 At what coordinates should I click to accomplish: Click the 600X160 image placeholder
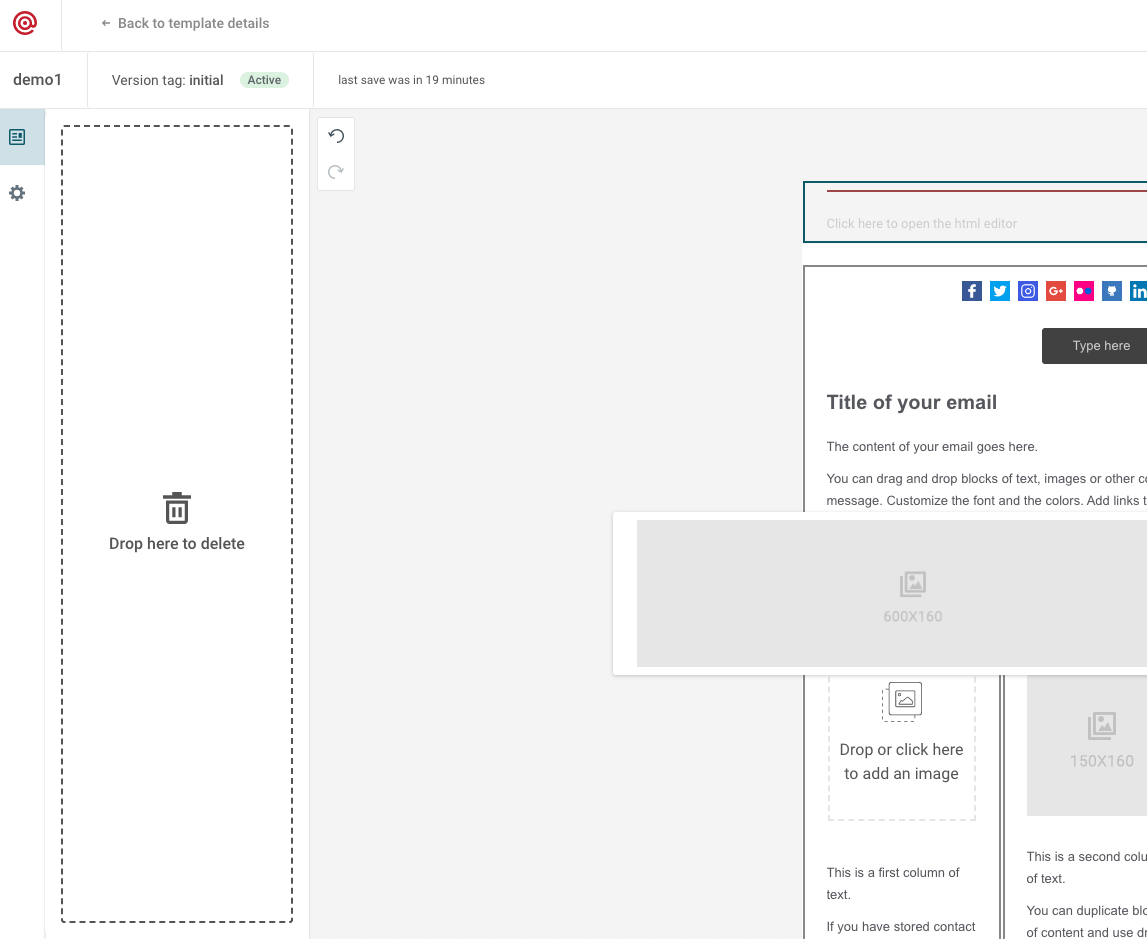click(912, 594)
